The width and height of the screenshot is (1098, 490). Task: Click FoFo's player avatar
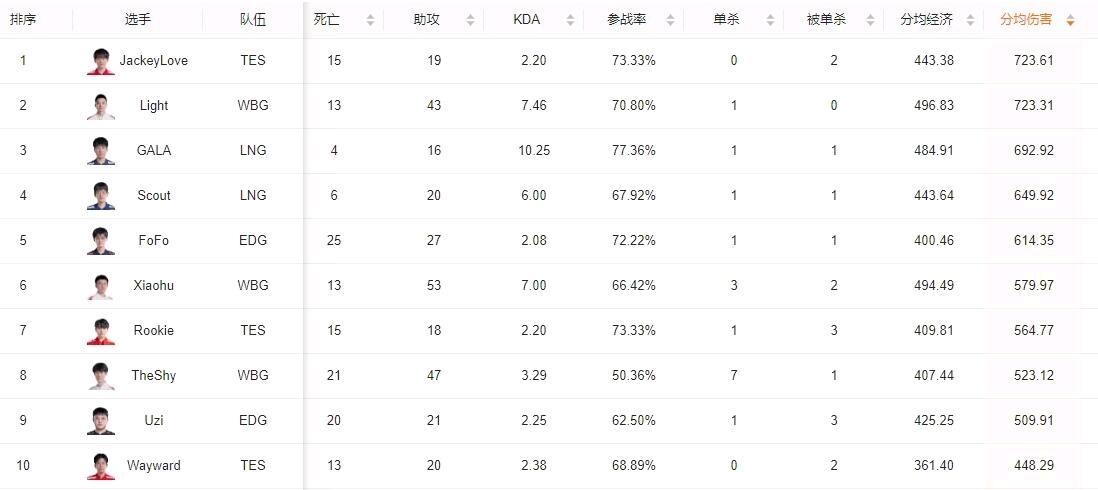tap(101, 241)
